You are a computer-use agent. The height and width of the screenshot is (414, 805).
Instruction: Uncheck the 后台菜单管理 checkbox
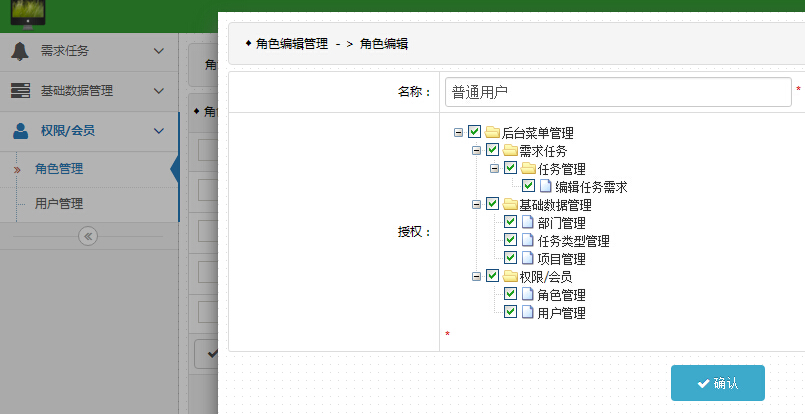click(x=474, y=132)
